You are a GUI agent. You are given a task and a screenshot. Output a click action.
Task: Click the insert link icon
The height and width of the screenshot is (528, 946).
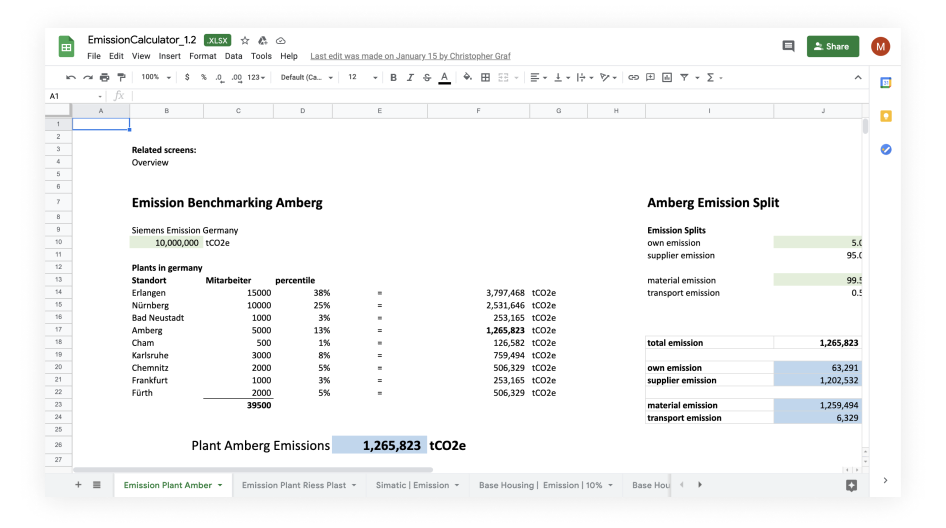click(x=633, y=77)
